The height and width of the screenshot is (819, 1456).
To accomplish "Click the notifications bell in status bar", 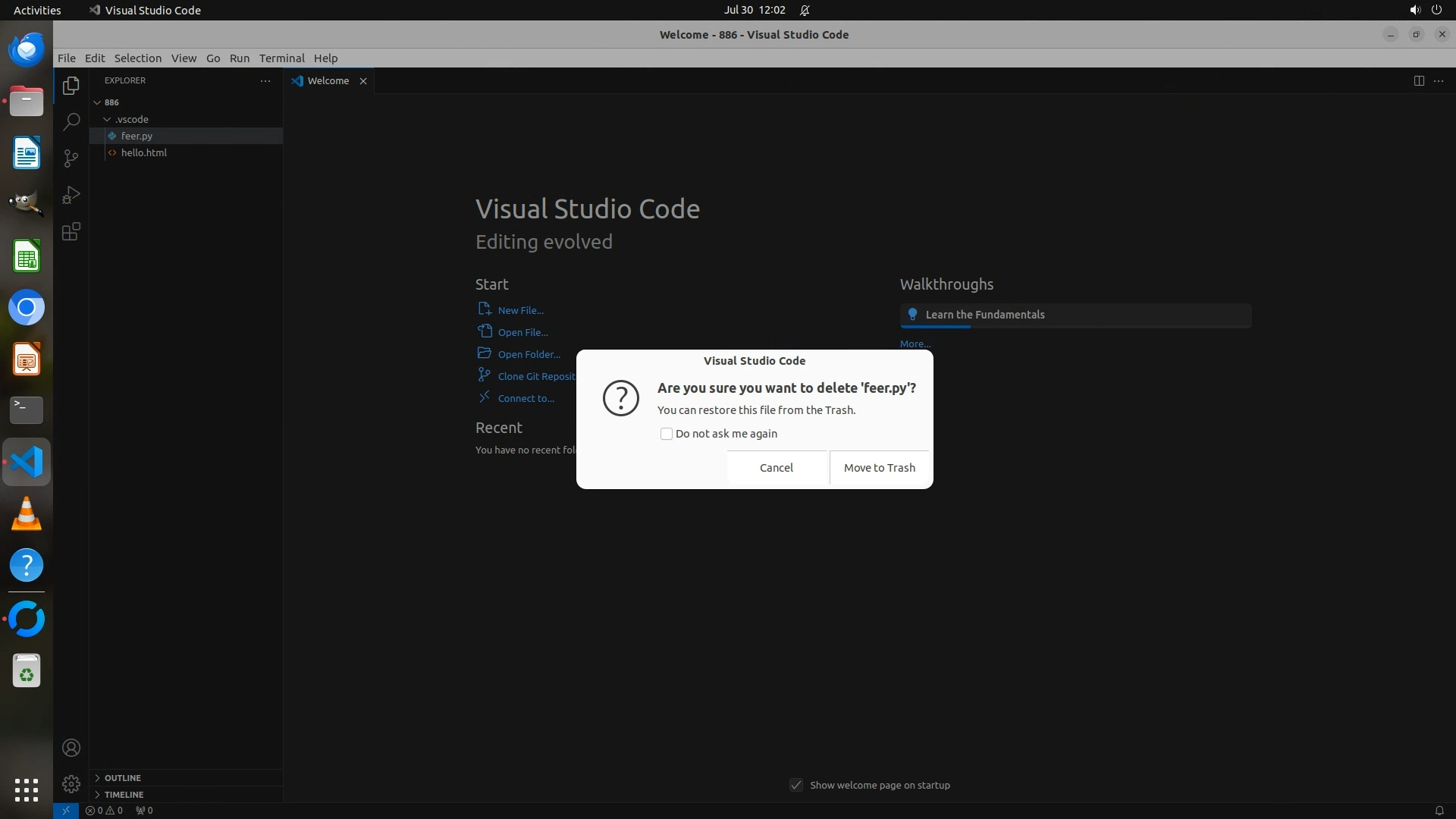I will [1439, 810].
